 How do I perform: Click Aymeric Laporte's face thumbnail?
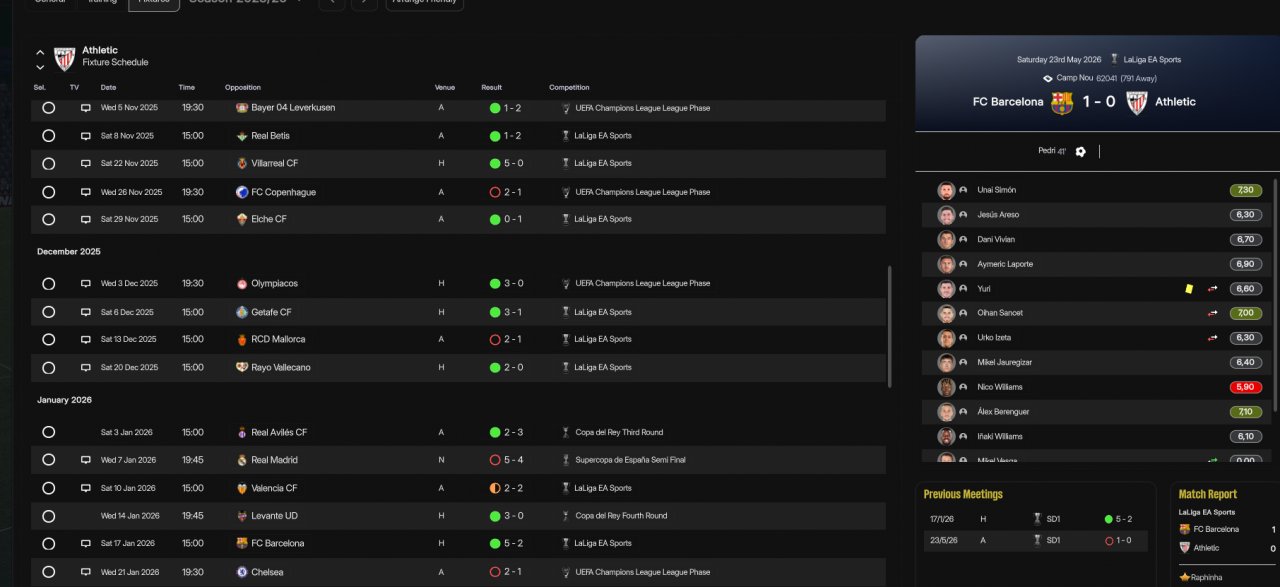tap(946, 264)
